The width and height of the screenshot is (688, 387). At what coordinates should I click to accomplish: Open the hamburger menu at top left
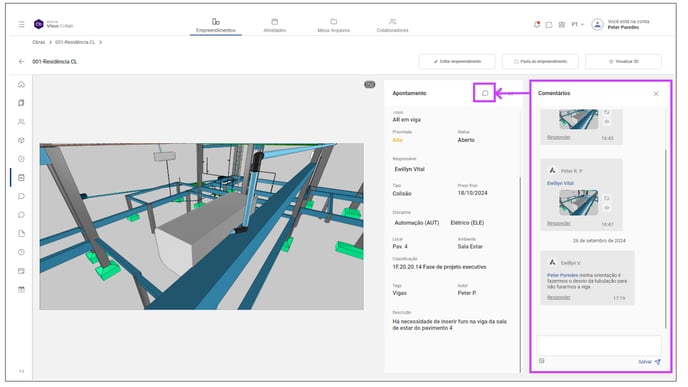[22, 25]
